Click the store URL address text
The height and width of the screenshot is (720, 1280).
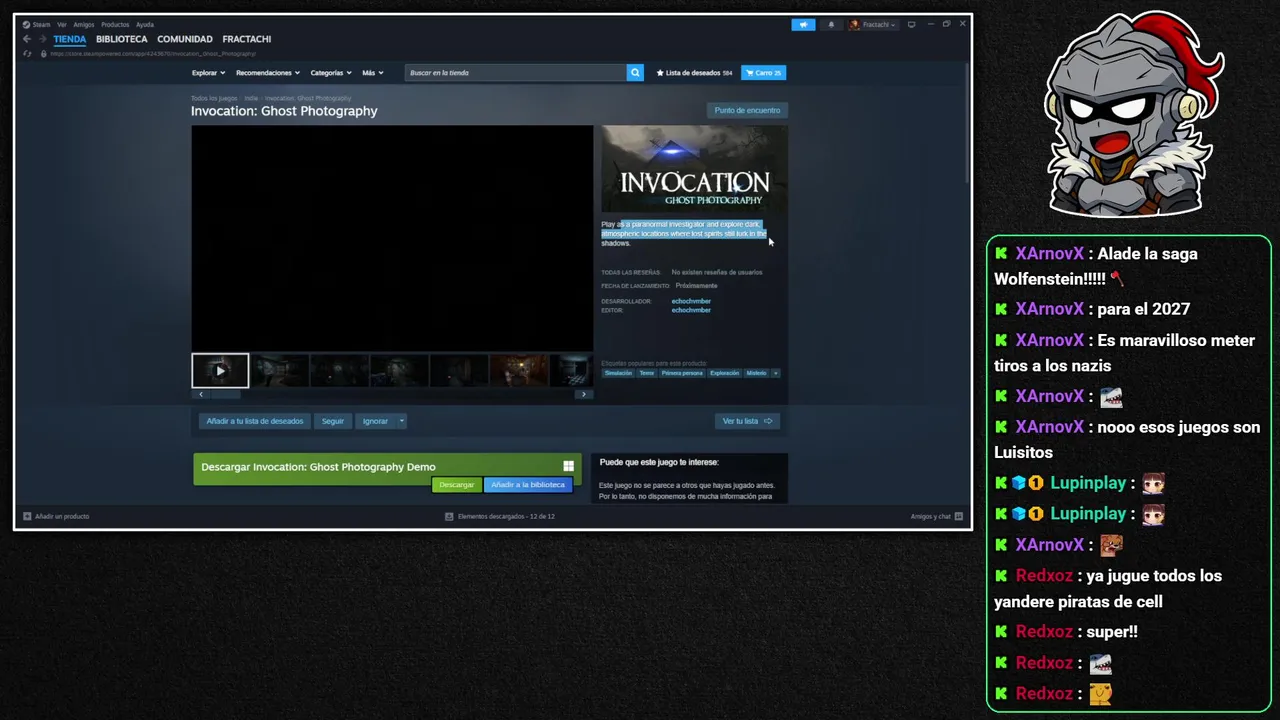click(152, 53)
